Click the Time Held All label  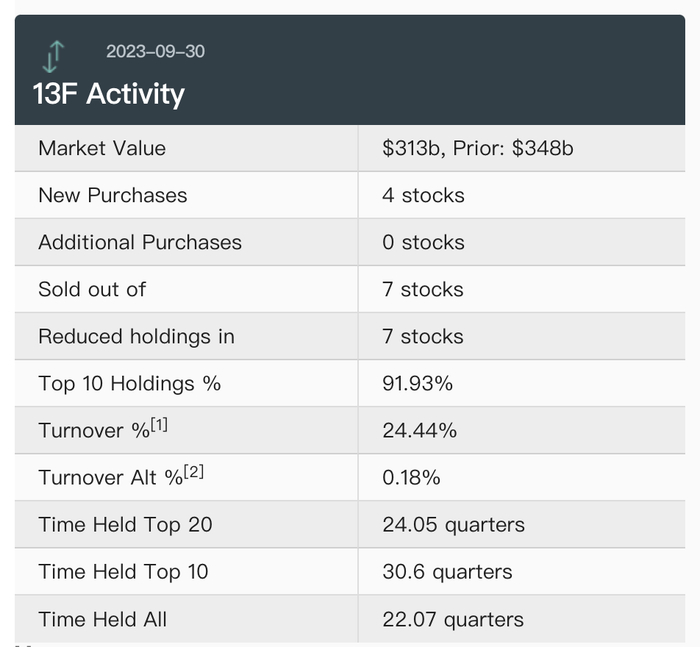coord(102,619)
